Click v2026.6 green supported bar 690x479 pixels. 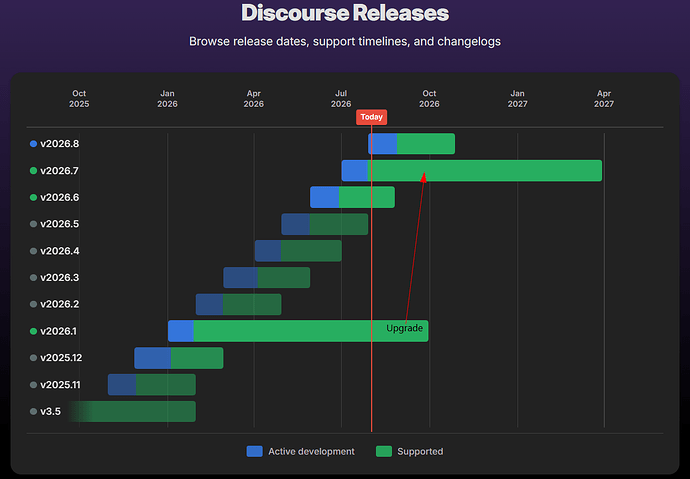click(367, 197)
